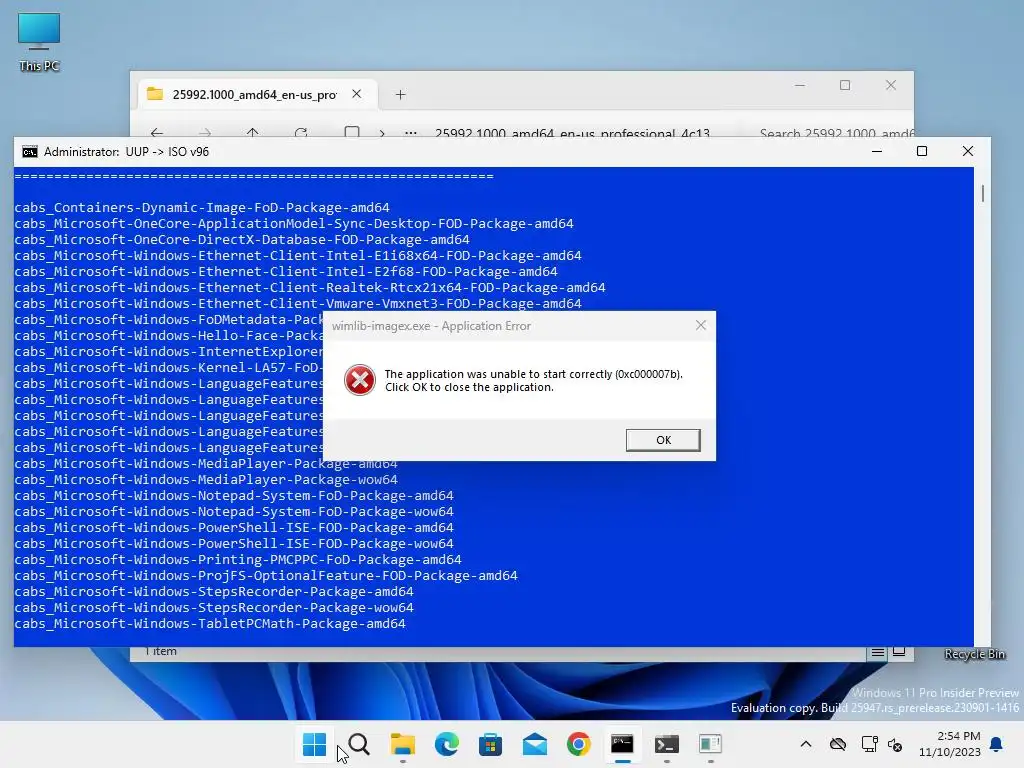The height and width of the screenshot is (768, 1024).
Task: Refresh the File Explorer folder
Action: pyautogui.click(x=301, y=132)
